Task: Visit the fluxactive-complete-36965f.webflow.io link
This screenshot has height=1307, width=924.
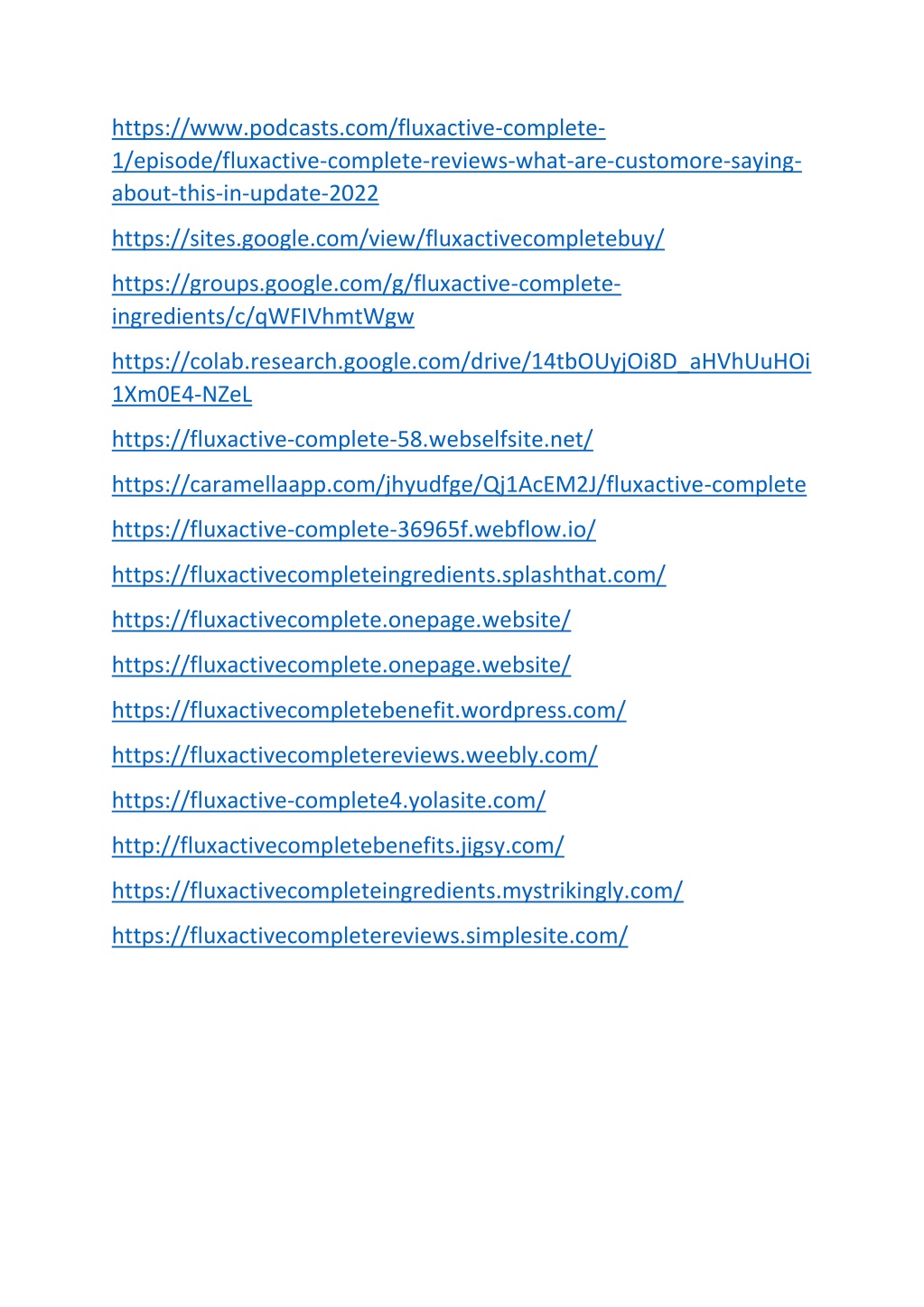Action: tap(354, 529)
